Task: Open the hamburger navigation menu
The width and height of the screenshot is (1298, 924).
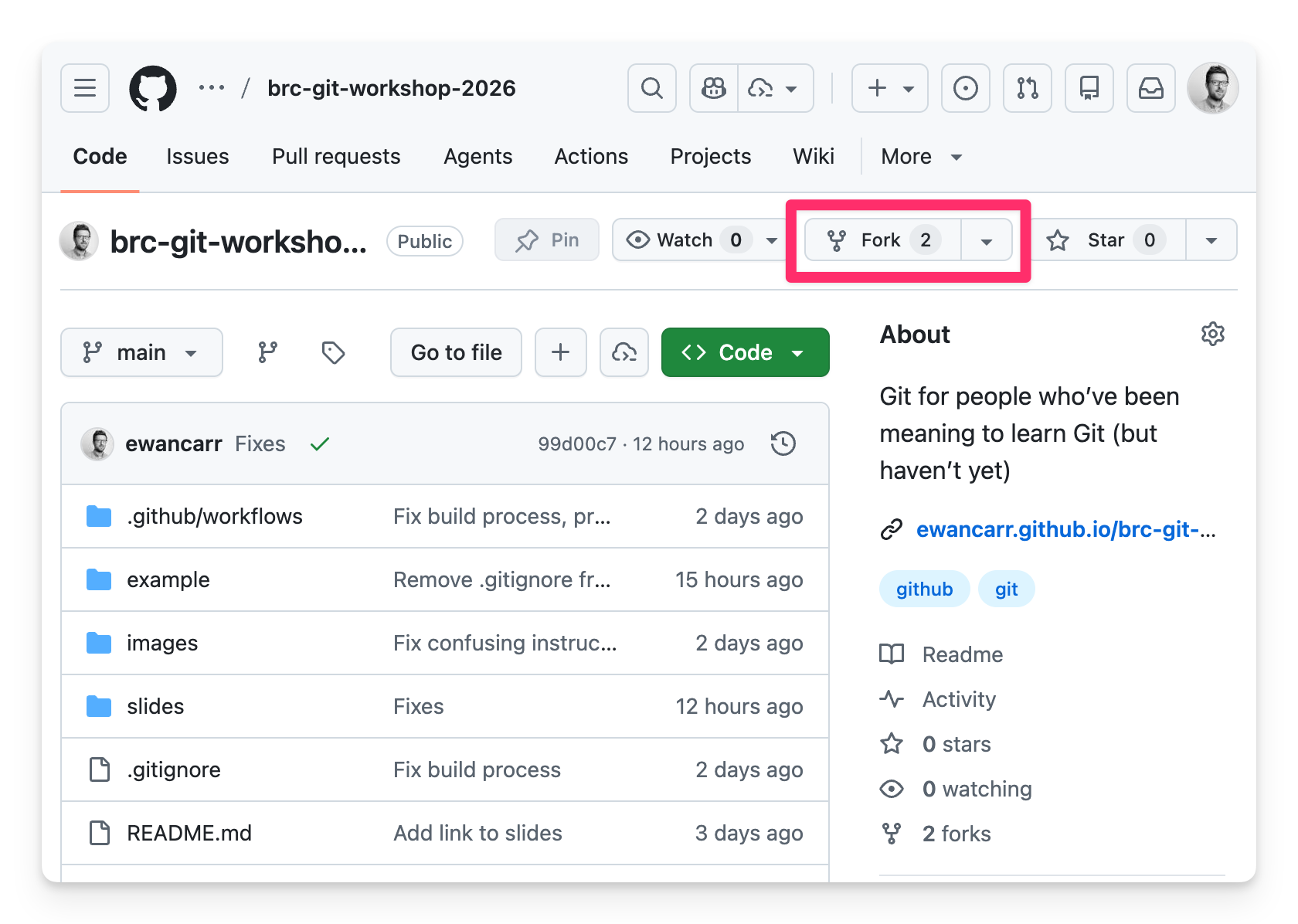Action: (x=85, y=88)
